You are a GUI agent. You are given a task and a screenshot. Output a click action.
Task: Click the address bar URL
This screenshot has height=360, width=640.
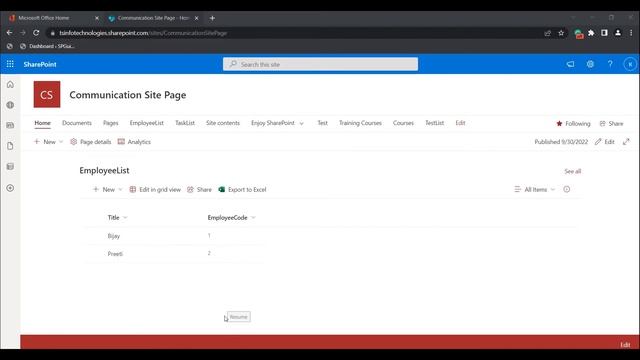pyautogui.click(x=143, y=33)
